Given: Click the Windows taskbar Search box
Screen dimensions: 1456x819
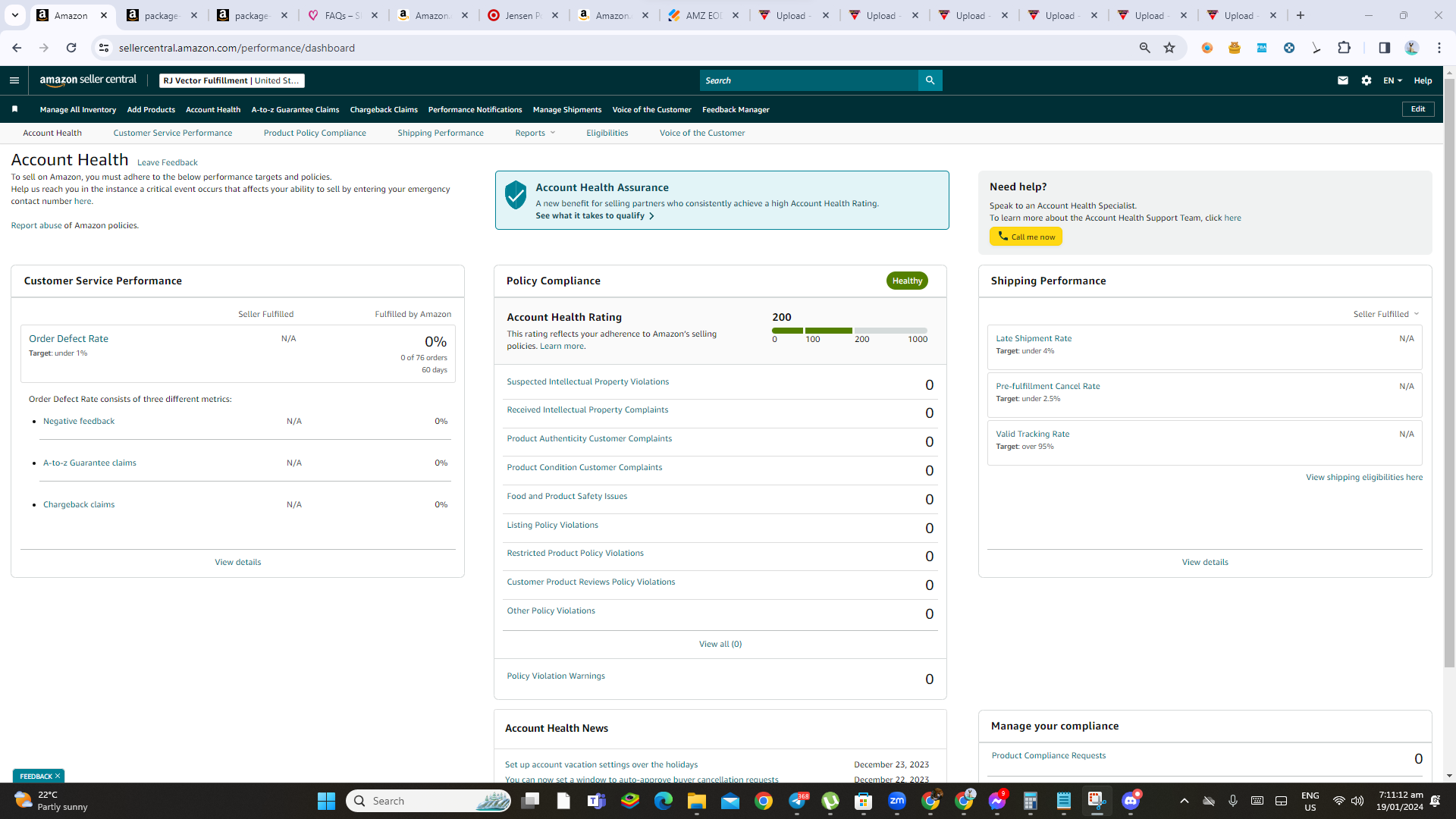Looking at the screenshot, I should [x=428, y=801].
